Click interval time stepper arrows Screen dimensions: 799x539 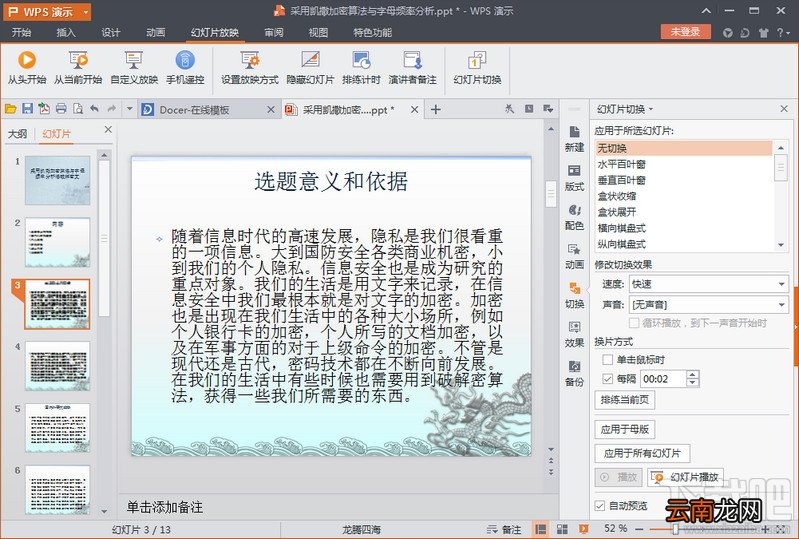tap(693, 379)
